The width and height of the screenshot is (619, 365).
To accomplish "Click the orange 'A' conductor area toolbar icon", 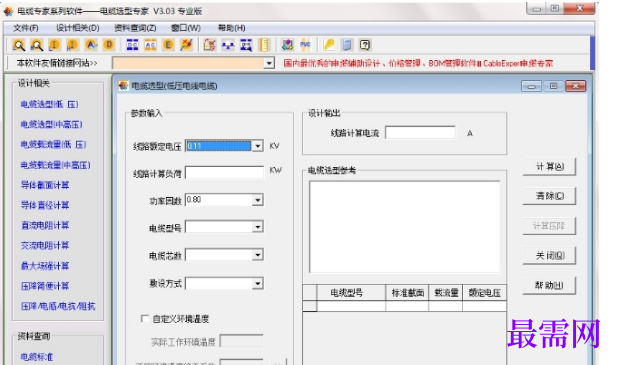I will [91, 45].
